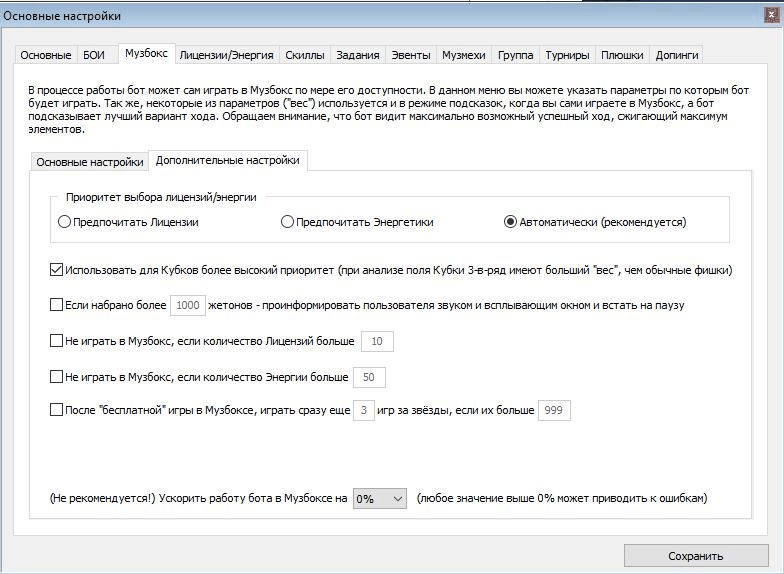Click the 'Основные настройки' window title text
Viewport: 784px width, 574px height.
62,16
